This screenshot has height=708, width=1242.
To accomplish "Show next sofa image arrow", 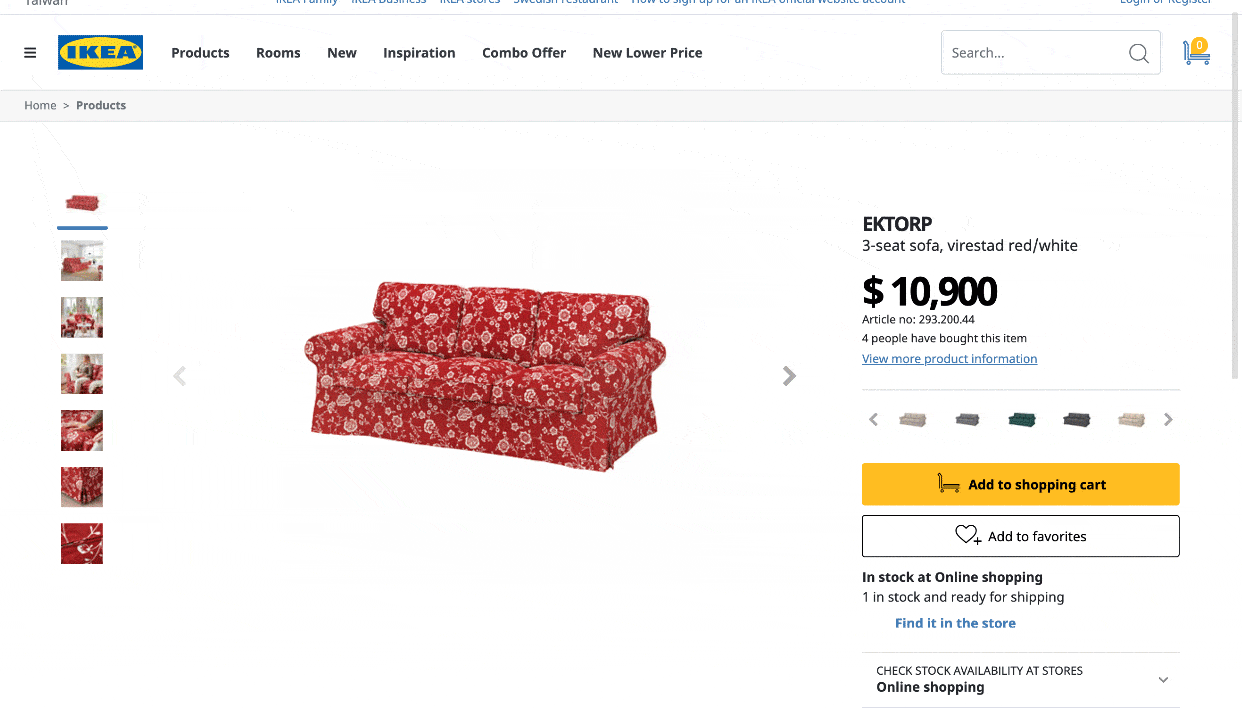I will (x=789, y=376).
